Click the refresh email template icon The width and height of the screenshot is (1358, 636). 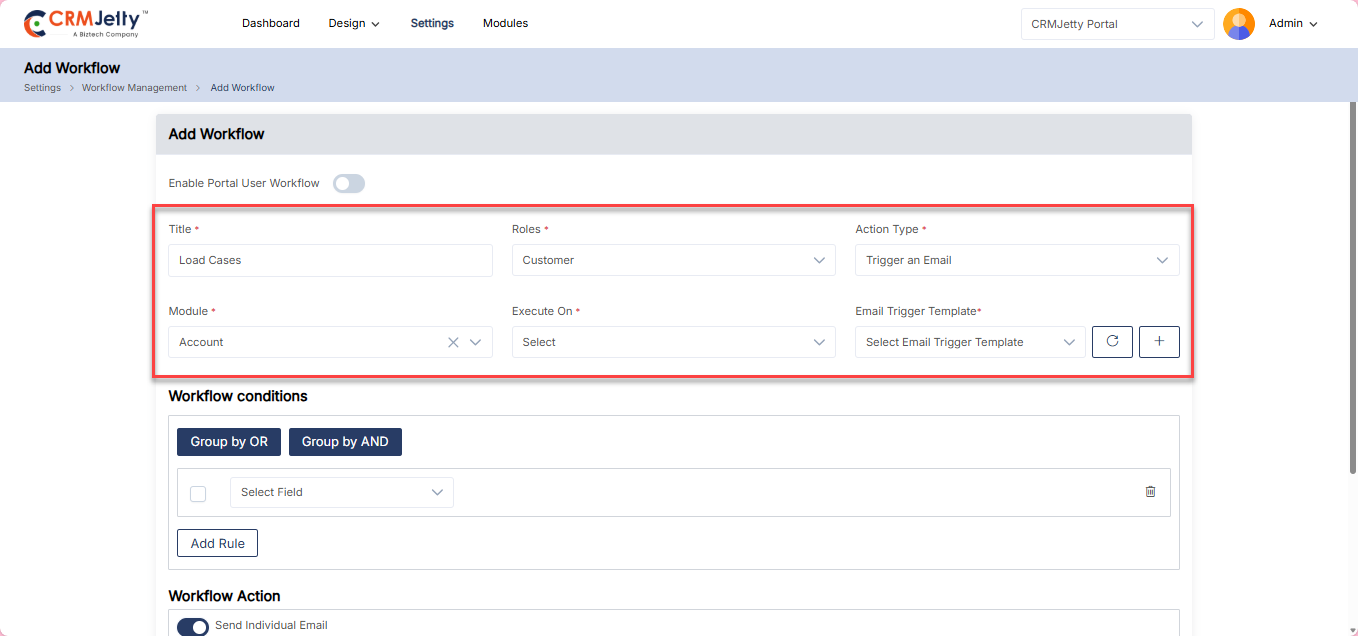(x=1112, y=342)
